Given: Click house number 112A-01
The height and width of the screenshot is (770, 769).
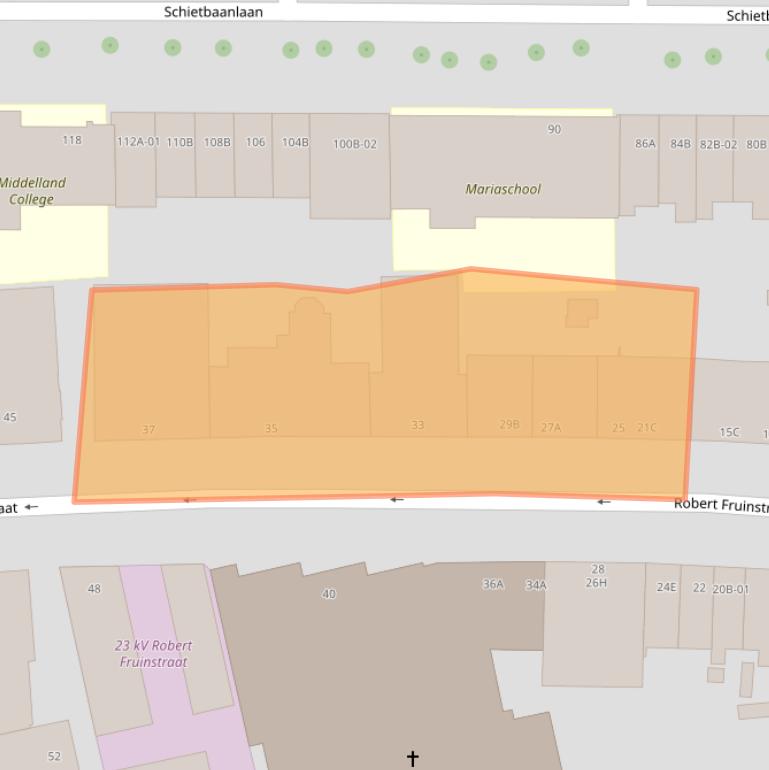Looking at the screenshot, I should point(138,142).
